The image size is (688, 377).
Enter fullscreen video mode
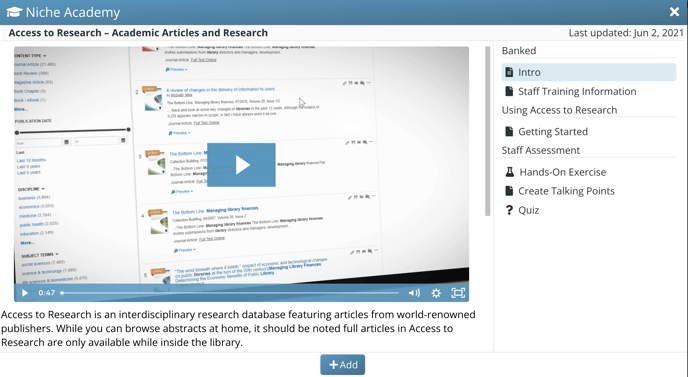pyautogui.click(x=458, y=293)
